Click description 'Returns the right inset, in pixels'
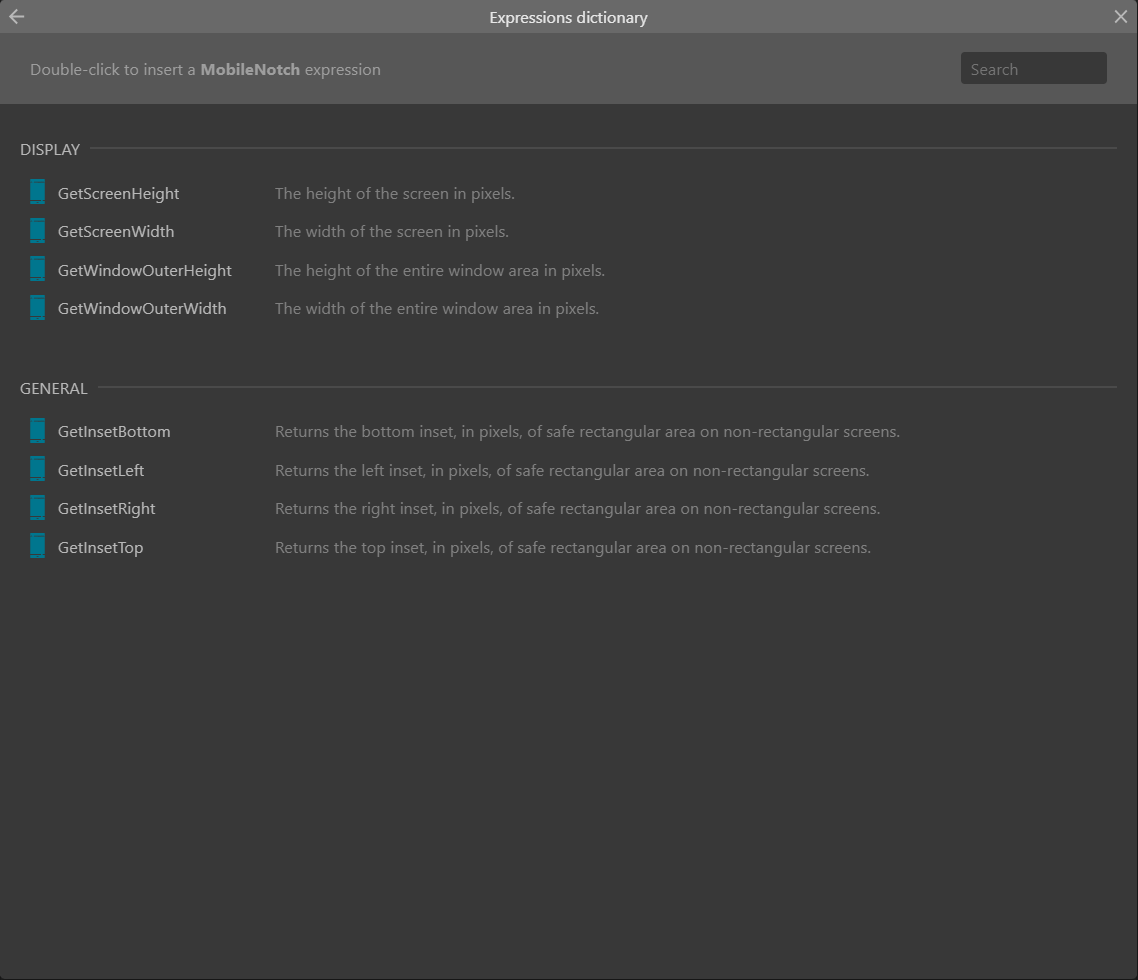 click(578, 509)
